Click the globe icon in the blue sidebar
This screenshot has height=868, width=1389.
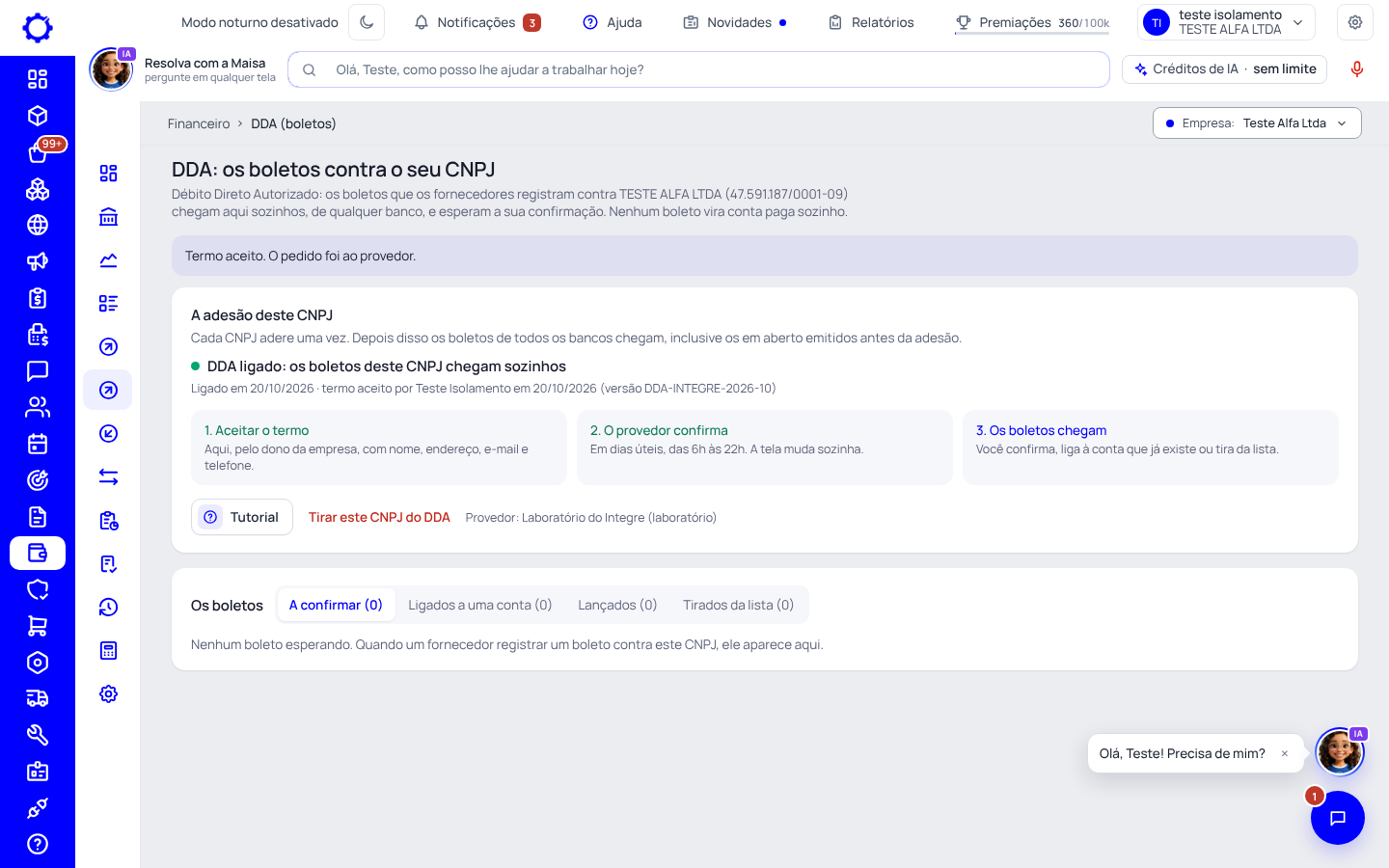coord(38,225)
